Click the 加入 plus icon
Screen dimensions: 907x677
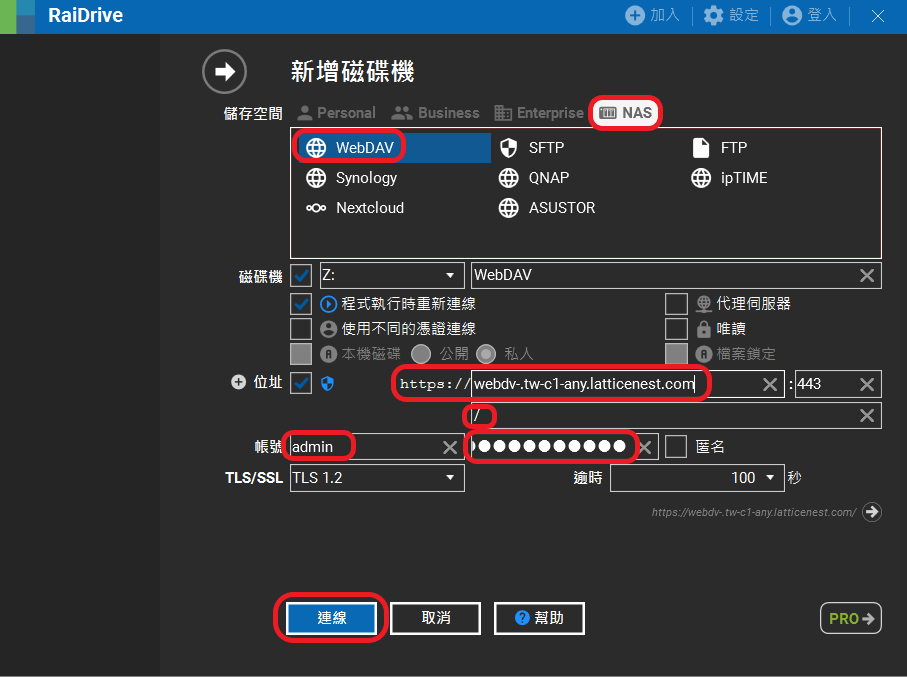pyautogui.click(x=635, y=15)
